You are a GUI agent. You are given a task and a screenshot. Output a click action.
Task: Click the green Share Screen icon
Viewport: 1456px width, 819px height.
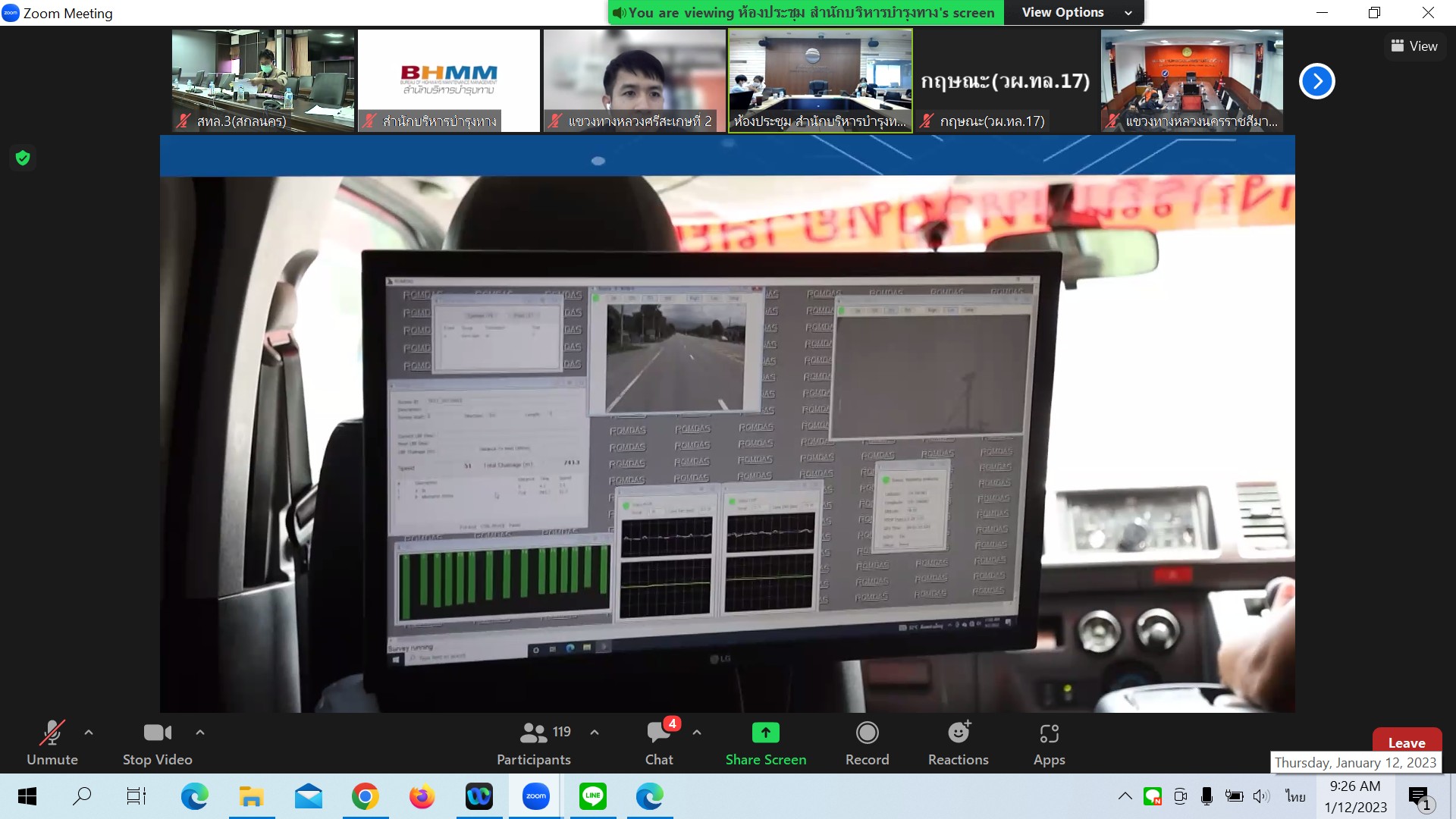765,733
